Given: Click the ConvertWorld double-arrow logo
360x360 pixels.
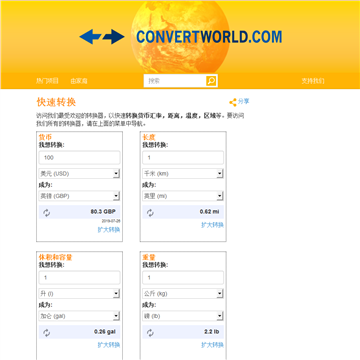Looking at the screenshot, I should (x=102, y=37).
